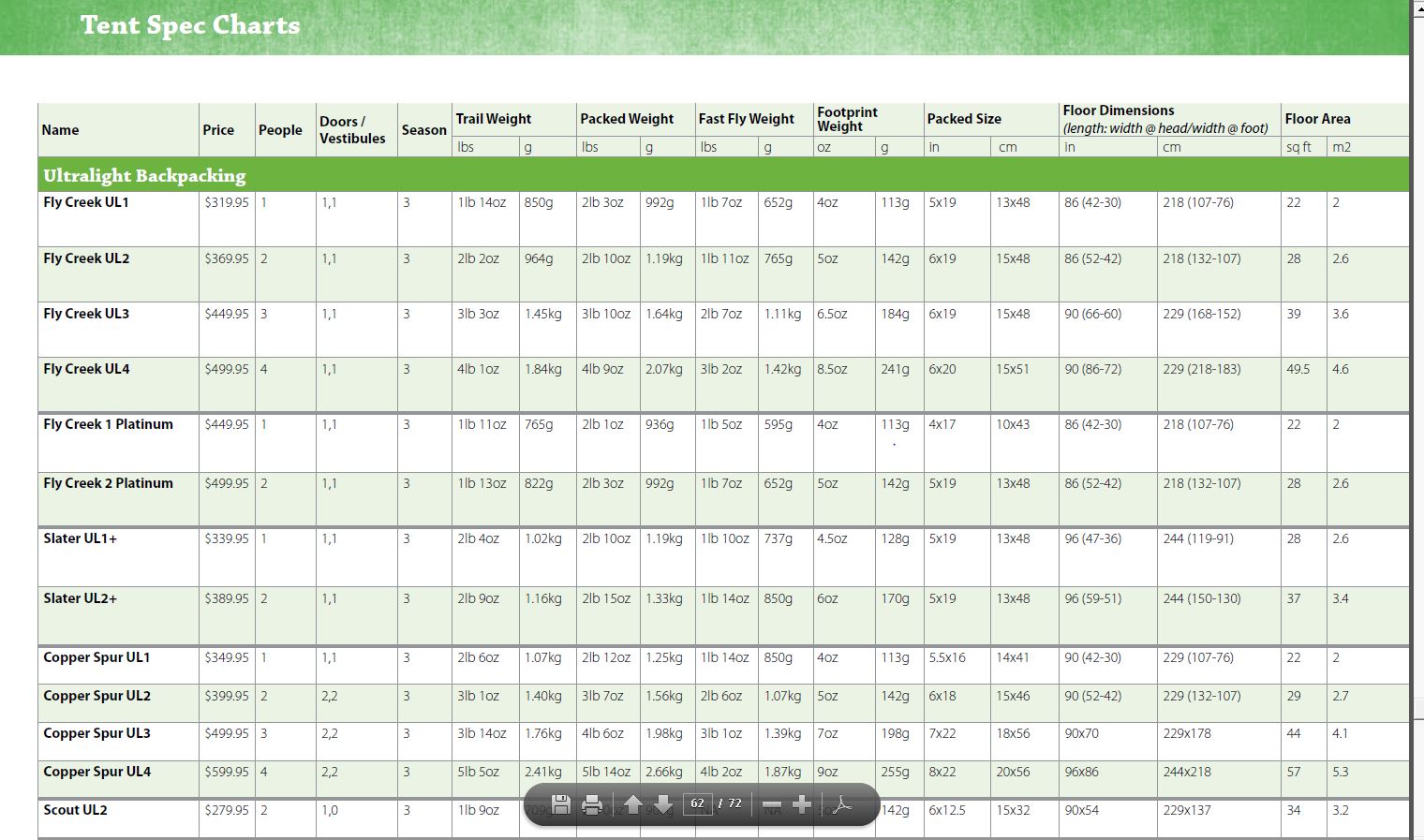Click the $369.95 price cell

click(227, 258)
